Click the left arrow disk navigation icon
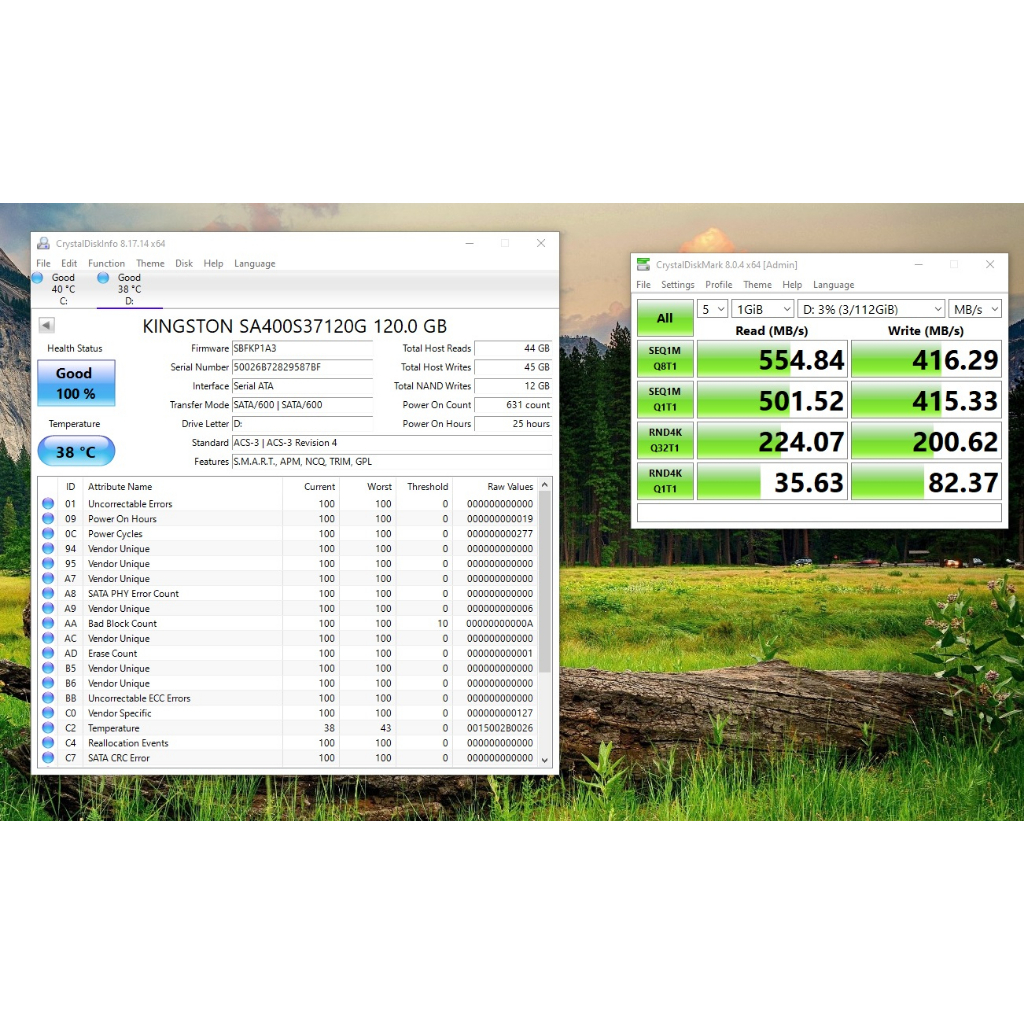Viewport: 1024px width, 1024px height. (x=46, y=324)
